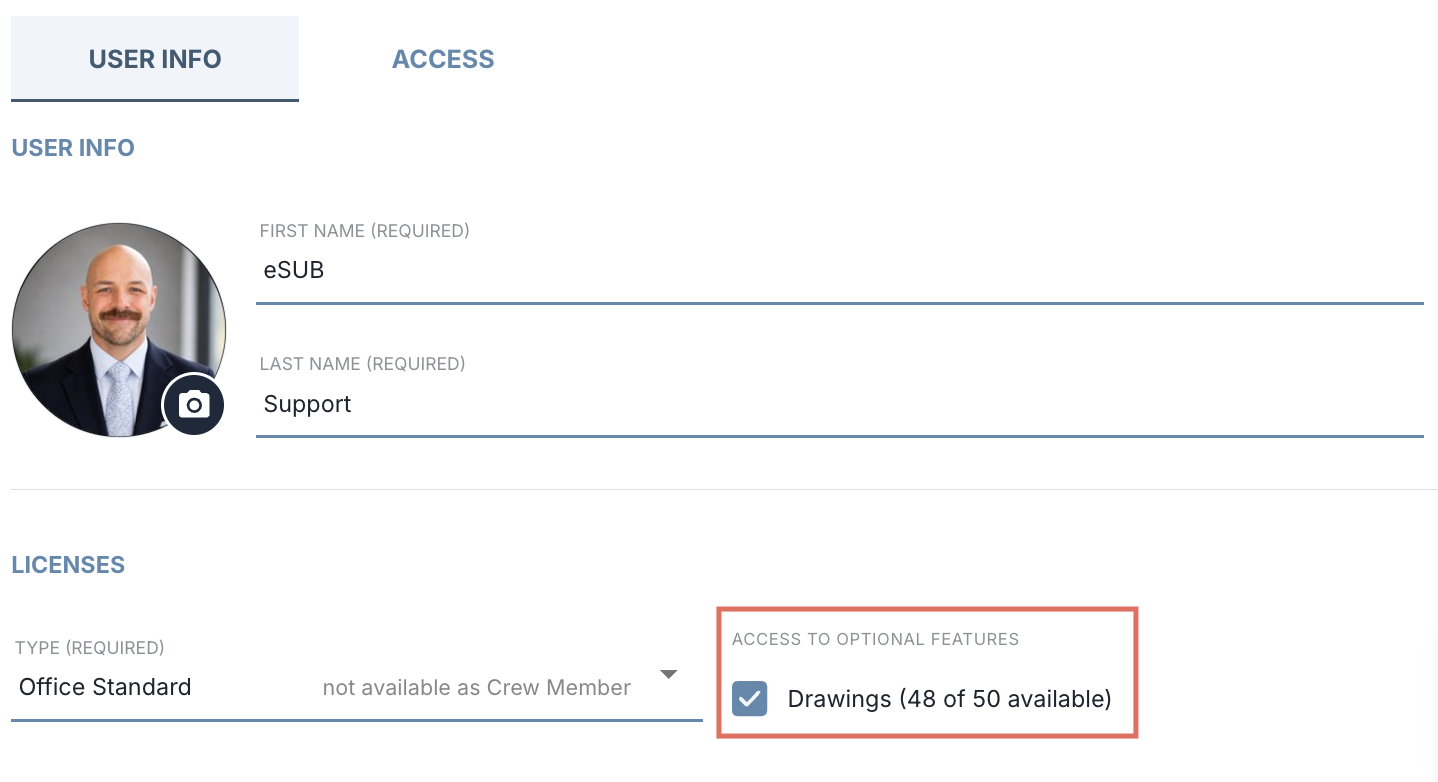Click the First Name field containing eSUB

[x=840, y=270]
